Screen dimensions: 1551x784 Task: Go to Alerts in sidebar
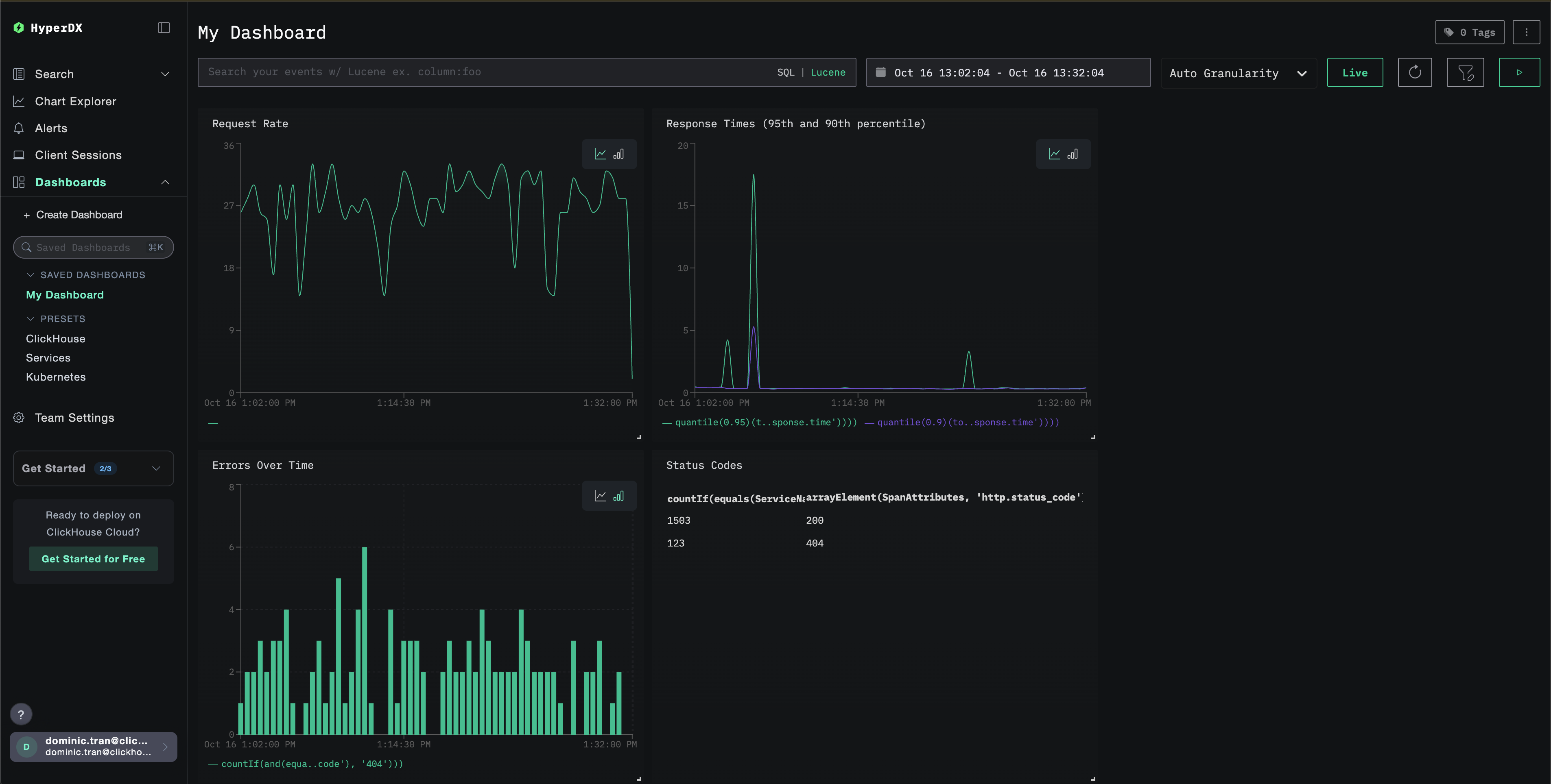pyautogui.click(x=51, y=128)
